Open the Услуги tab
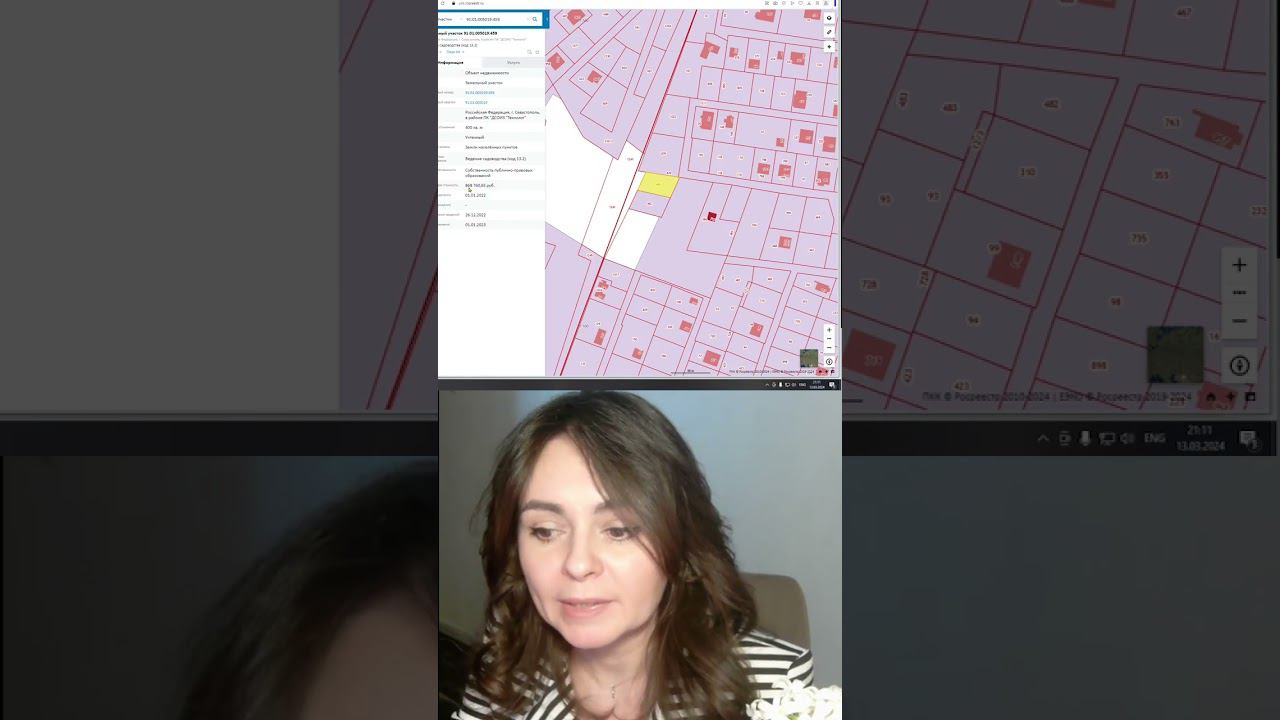 tap(513, 63)
